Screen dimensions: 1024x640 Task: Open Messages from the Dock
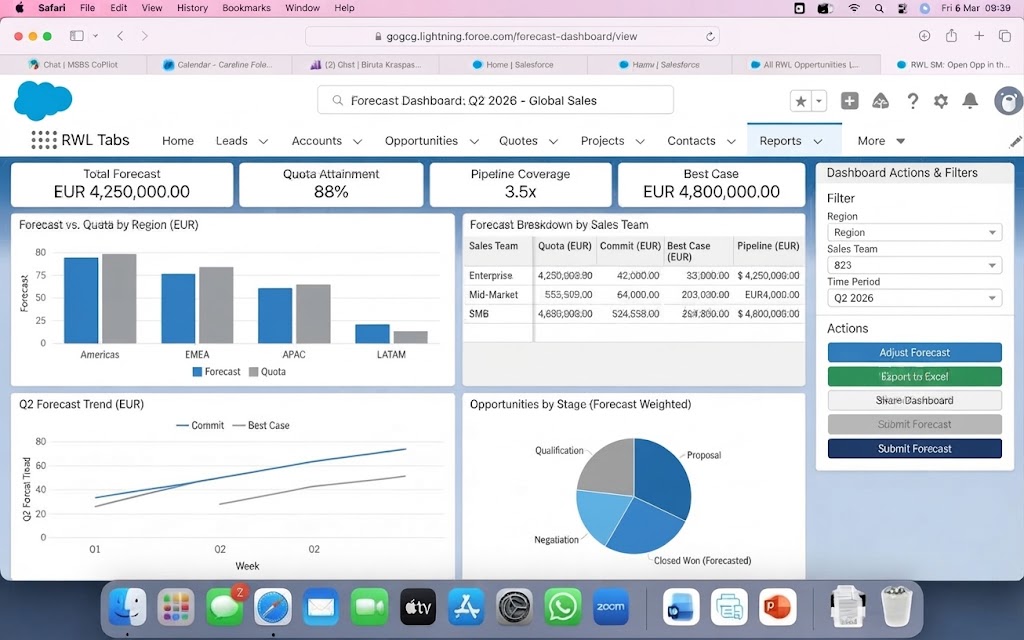pyautogui.click(x=224, y=607)
